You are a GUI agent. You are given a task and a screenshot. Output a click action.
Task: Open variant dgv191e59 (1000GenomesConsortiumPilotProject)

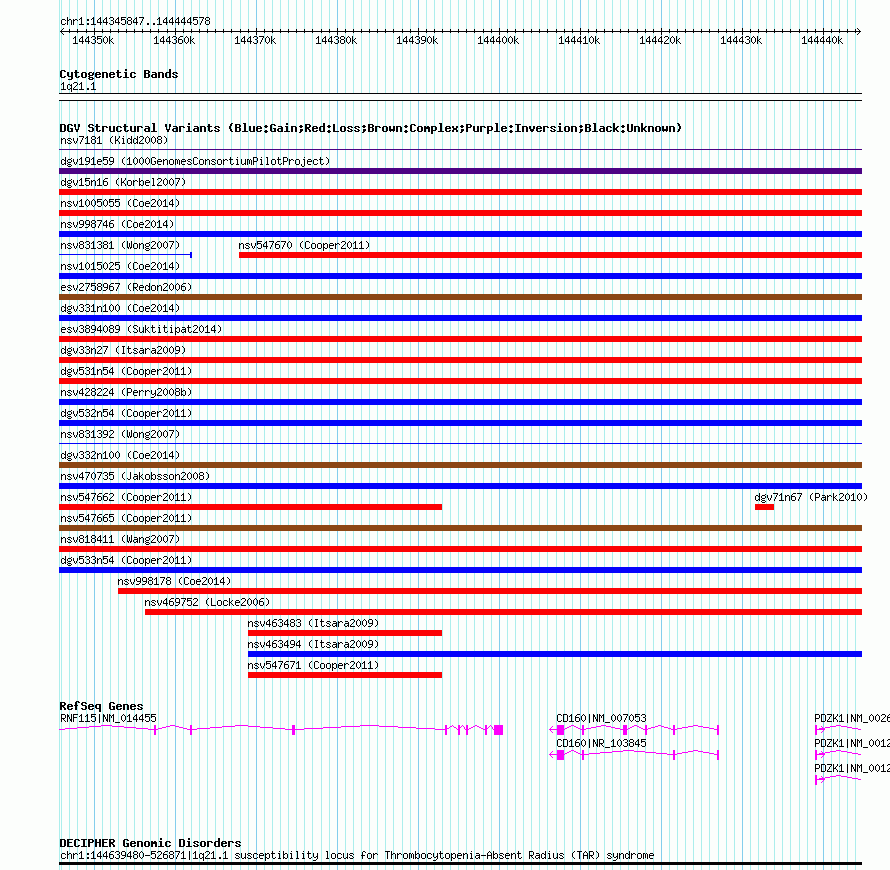point(195,161)
